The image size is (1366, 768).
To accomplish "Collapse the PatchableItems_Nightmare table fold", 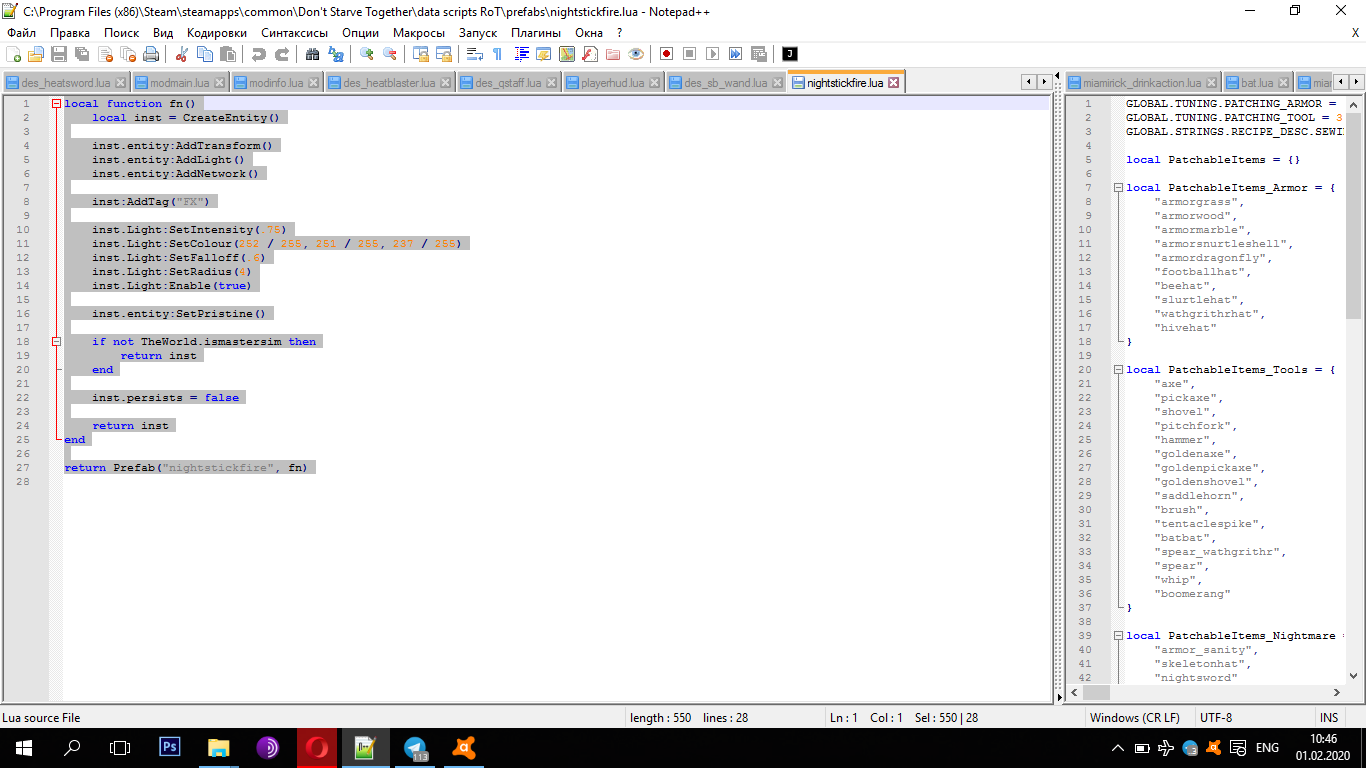I will (x=1118, y=636).
